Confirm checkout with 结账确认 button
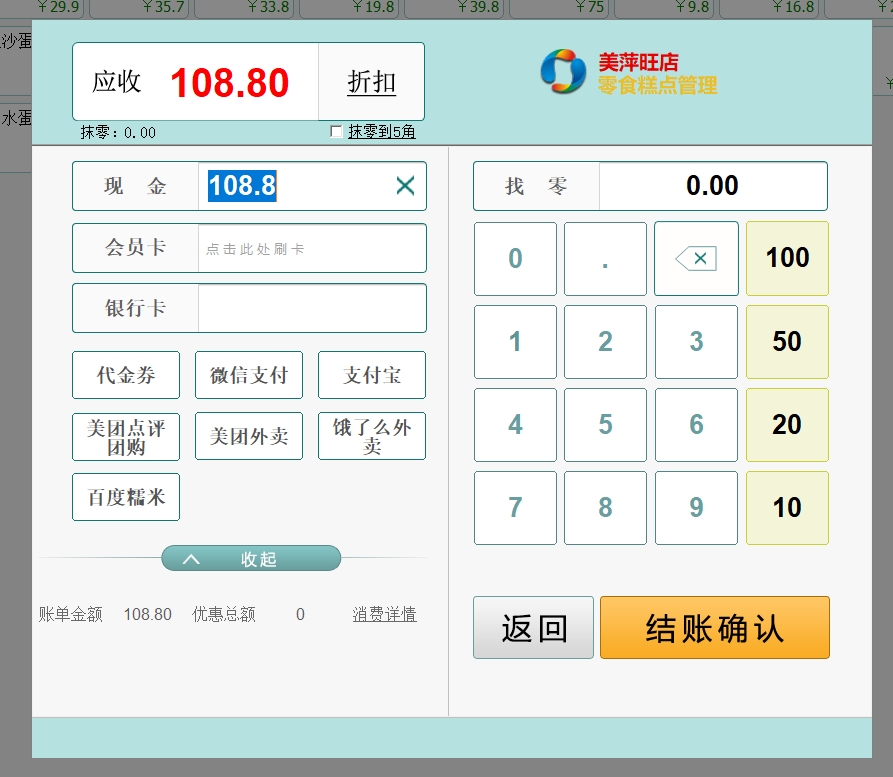Viewport: 893px width, 777px height. [714, 628]
